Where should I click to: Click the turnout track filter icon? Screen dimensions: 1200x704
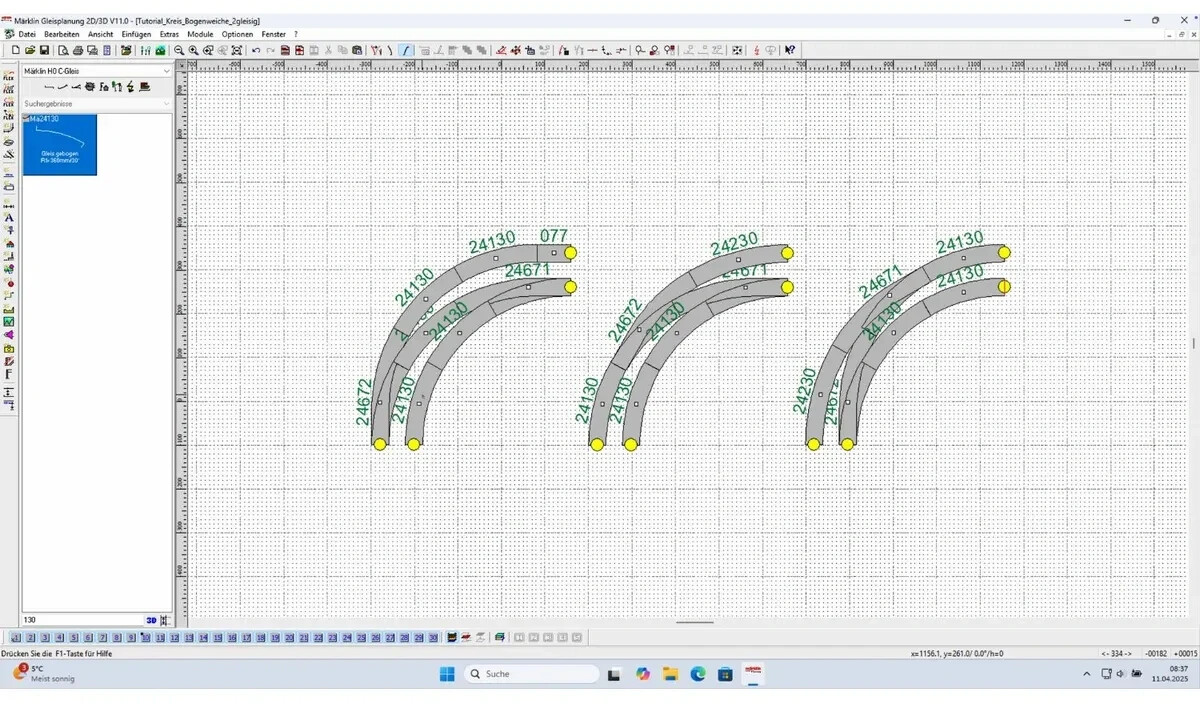click(75, 87)
